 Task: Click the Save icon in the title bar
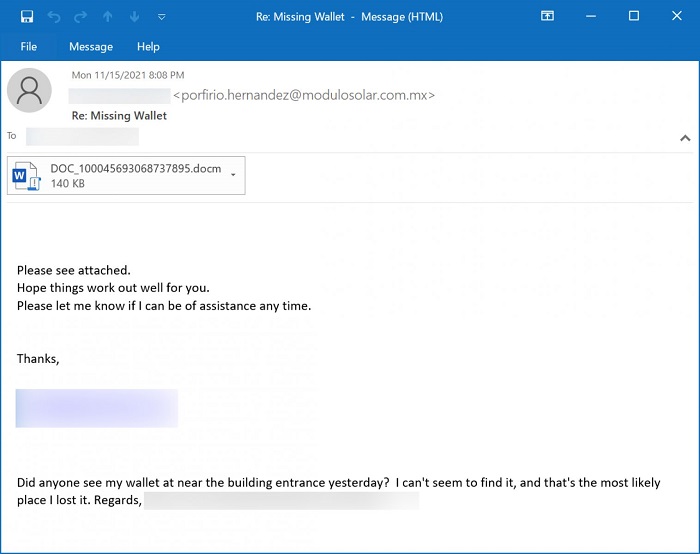pos(27,16)
